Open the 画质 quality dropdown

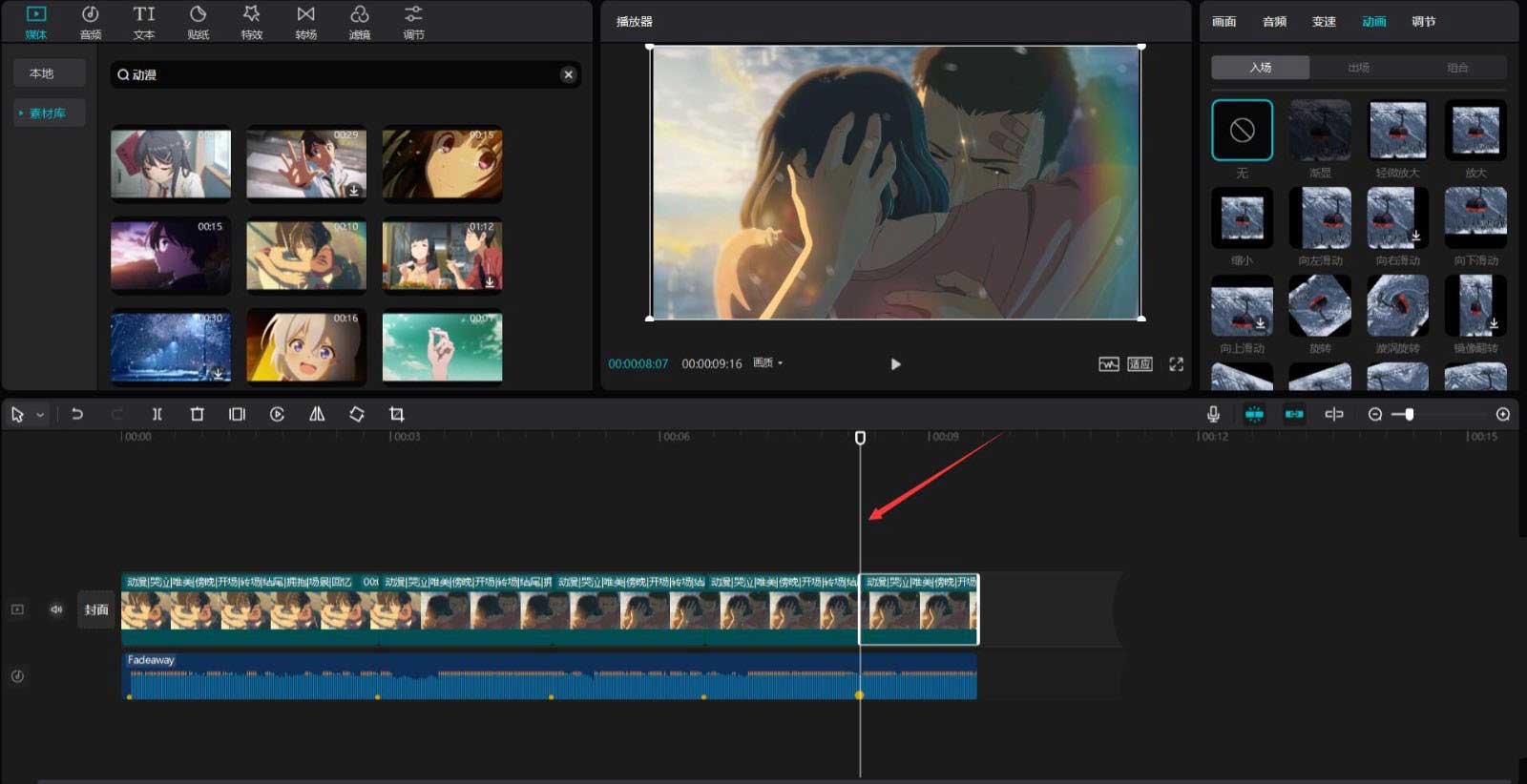pyautogui.click(x=768, y=363)
